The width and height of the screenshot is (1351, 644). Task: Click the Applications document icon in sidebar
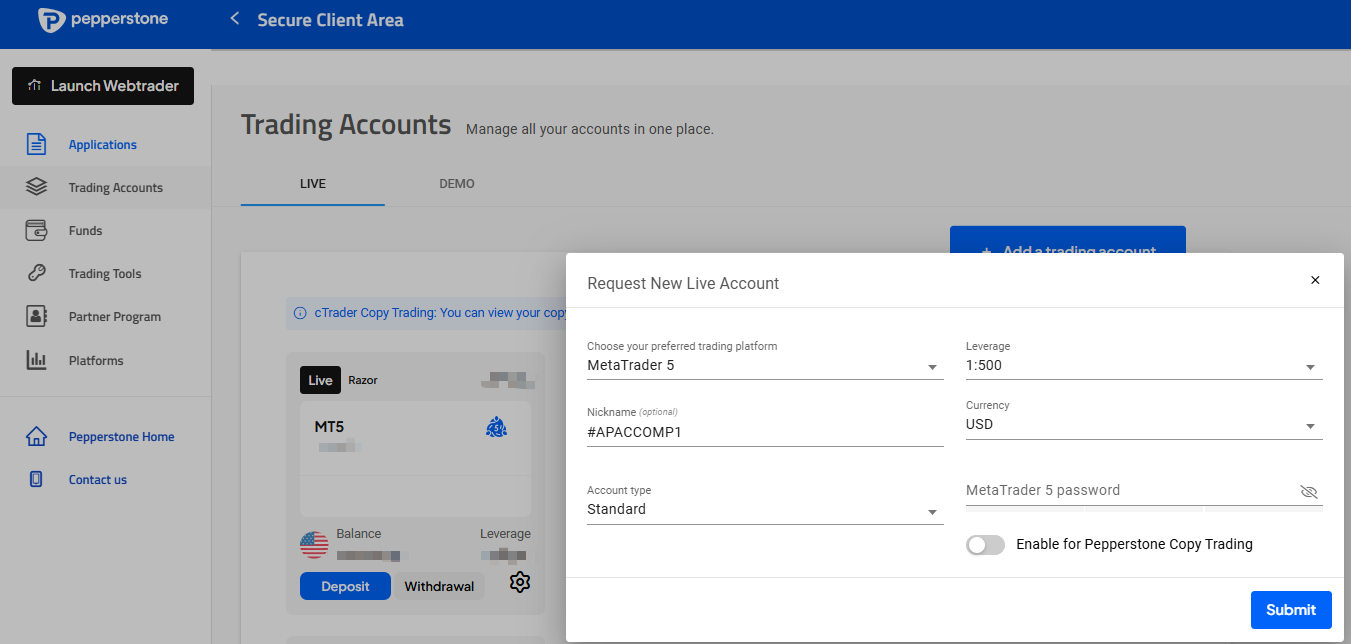point(36,144)
